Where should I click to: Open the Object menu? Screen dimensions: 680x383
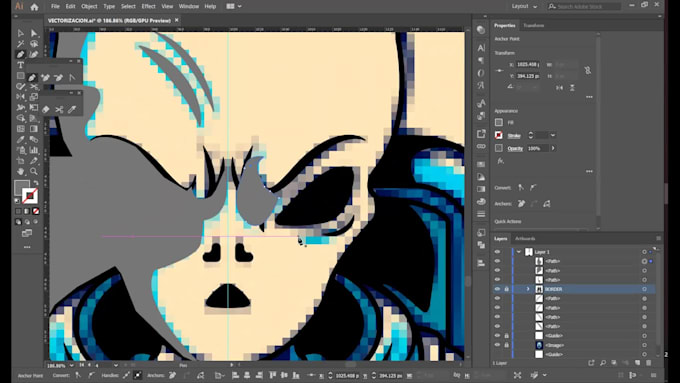(89, 7)
